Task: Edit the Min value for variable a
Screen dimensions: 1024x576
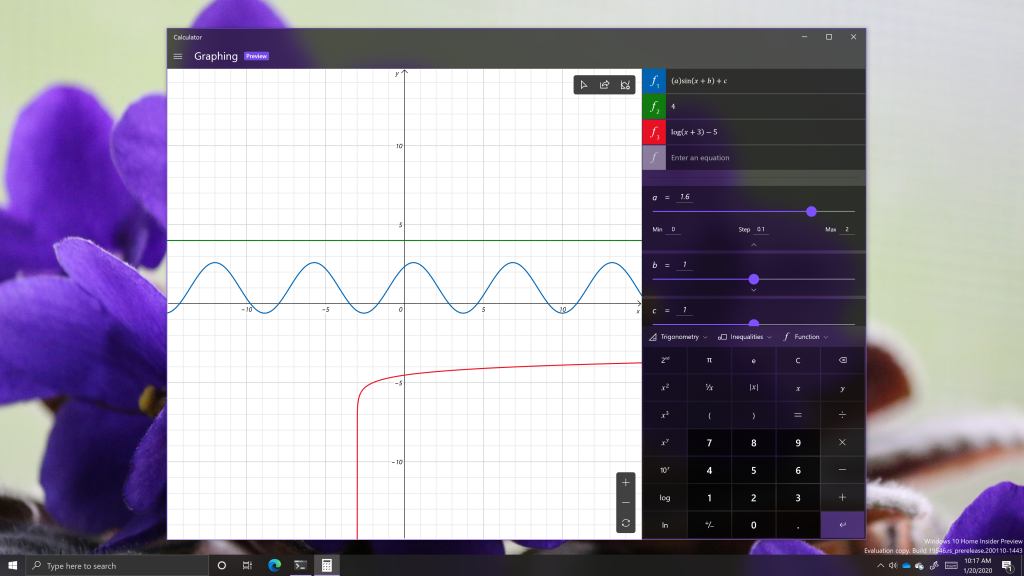Action: tap(674, 229)
